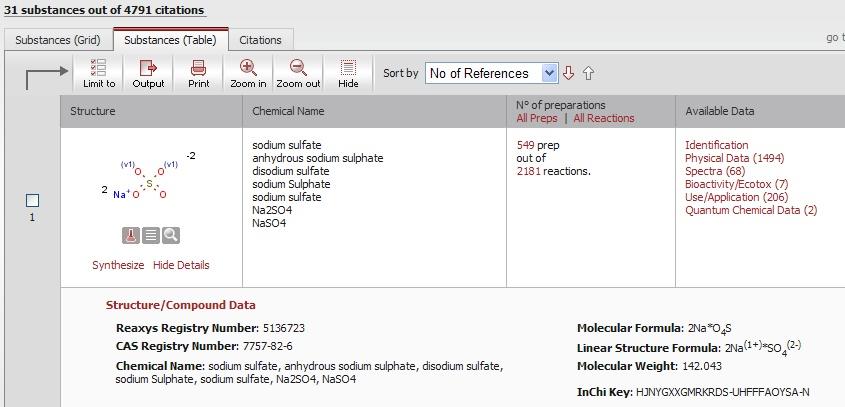Open the Citations tab
Viewport: 845px width, 407px height.
click(260, 40)
